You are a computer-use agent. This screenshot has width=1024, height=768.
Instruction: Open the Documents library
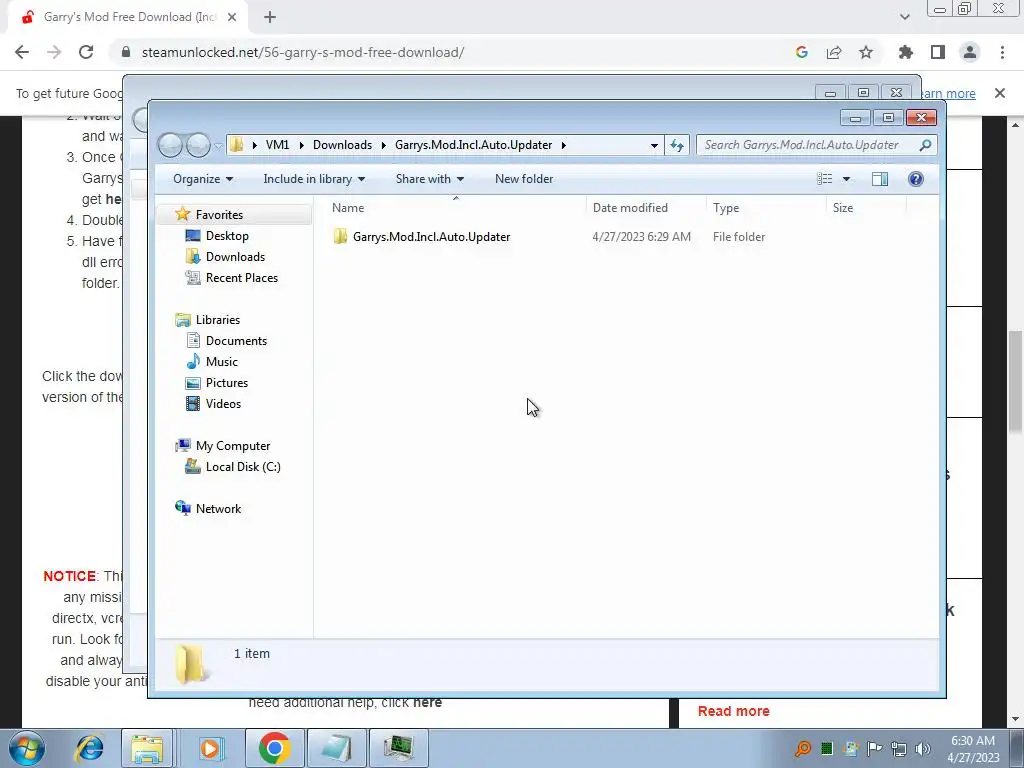click(x=236, y=340)
